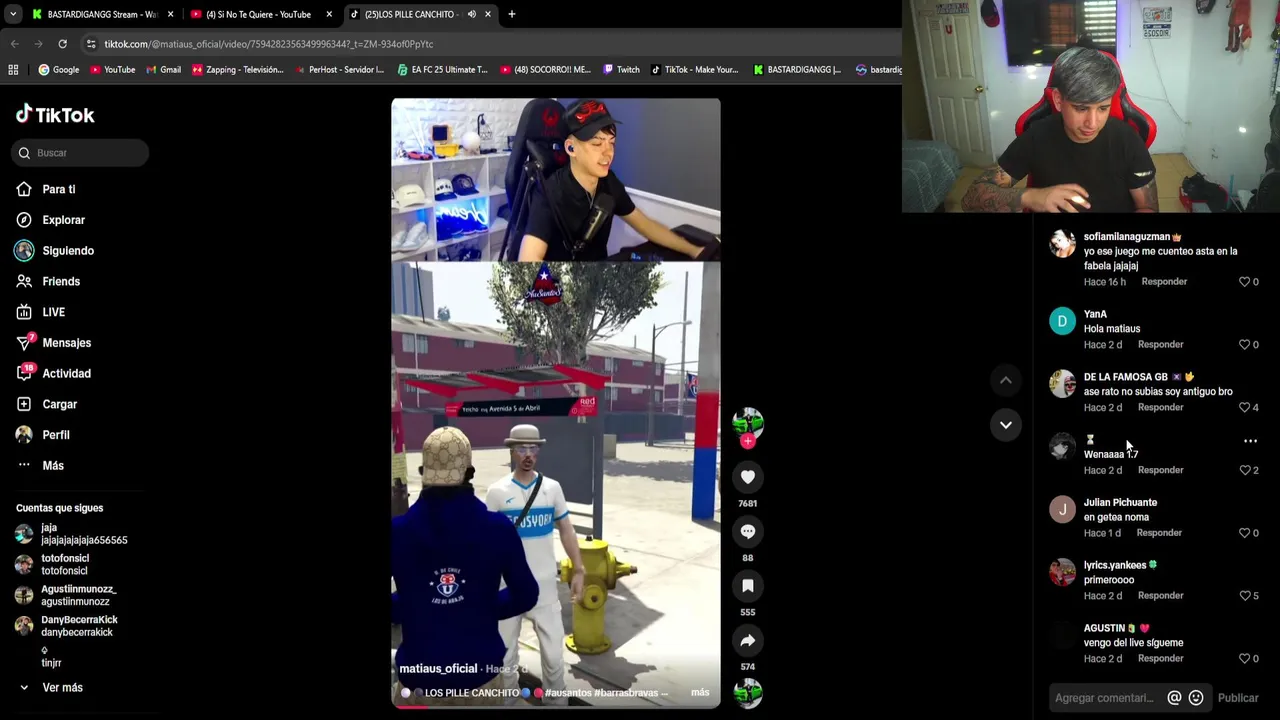Expand Ver más followed accounts
1280x720 pixels.
[x=62, y=688]
